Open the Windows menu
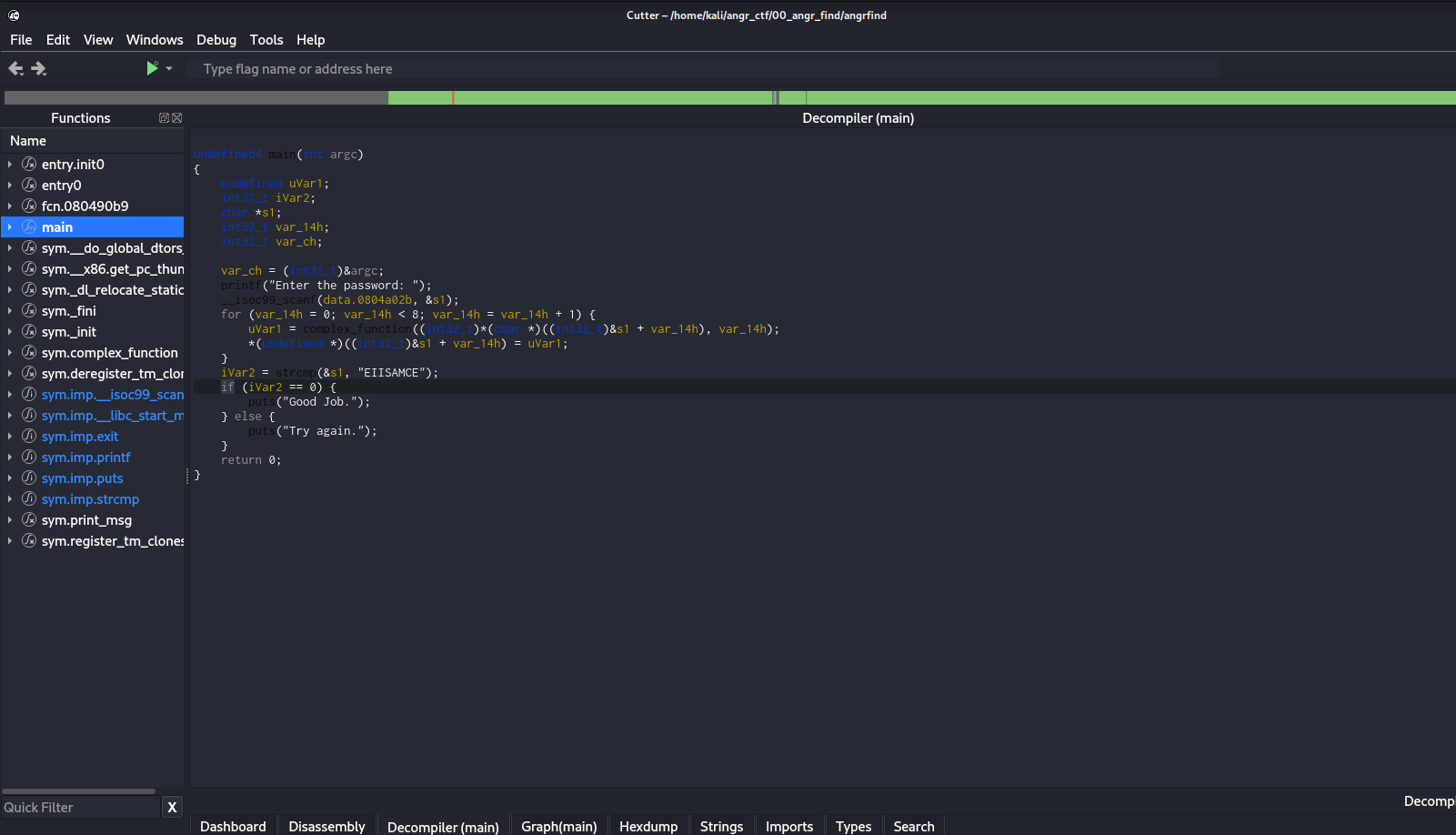 155,40
